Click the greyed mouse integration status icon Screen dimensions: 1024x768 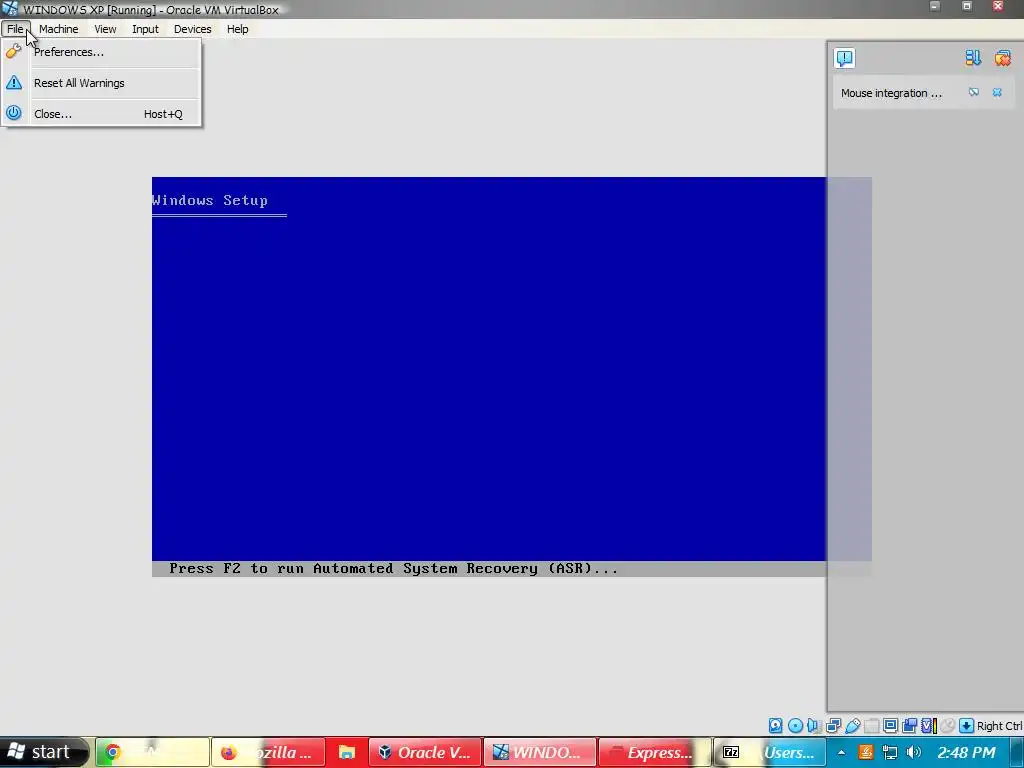point(948,726)
